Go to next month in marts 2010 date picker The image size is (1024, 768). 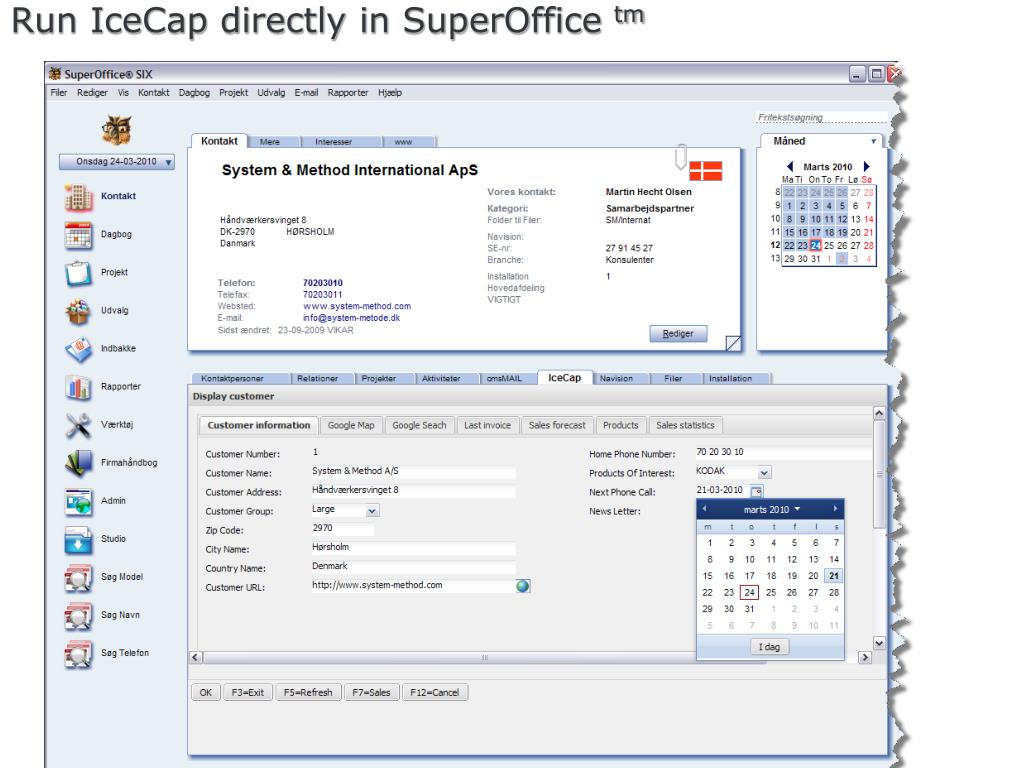(x=835, y=509)
